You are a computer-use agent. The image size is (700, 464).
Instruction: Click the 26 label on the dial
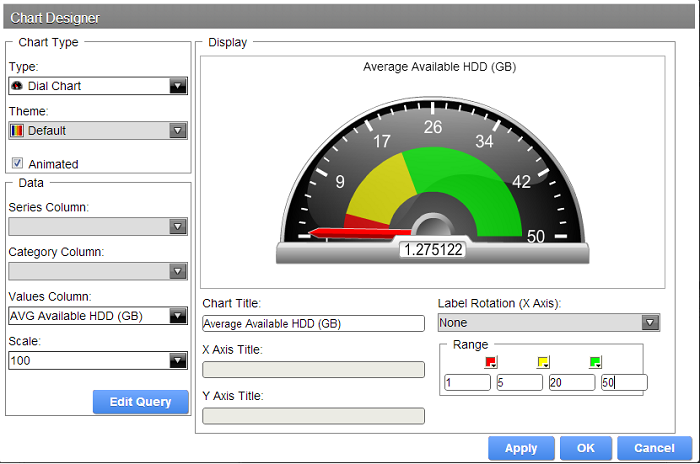pyautogui.click(x=433, y=127)
